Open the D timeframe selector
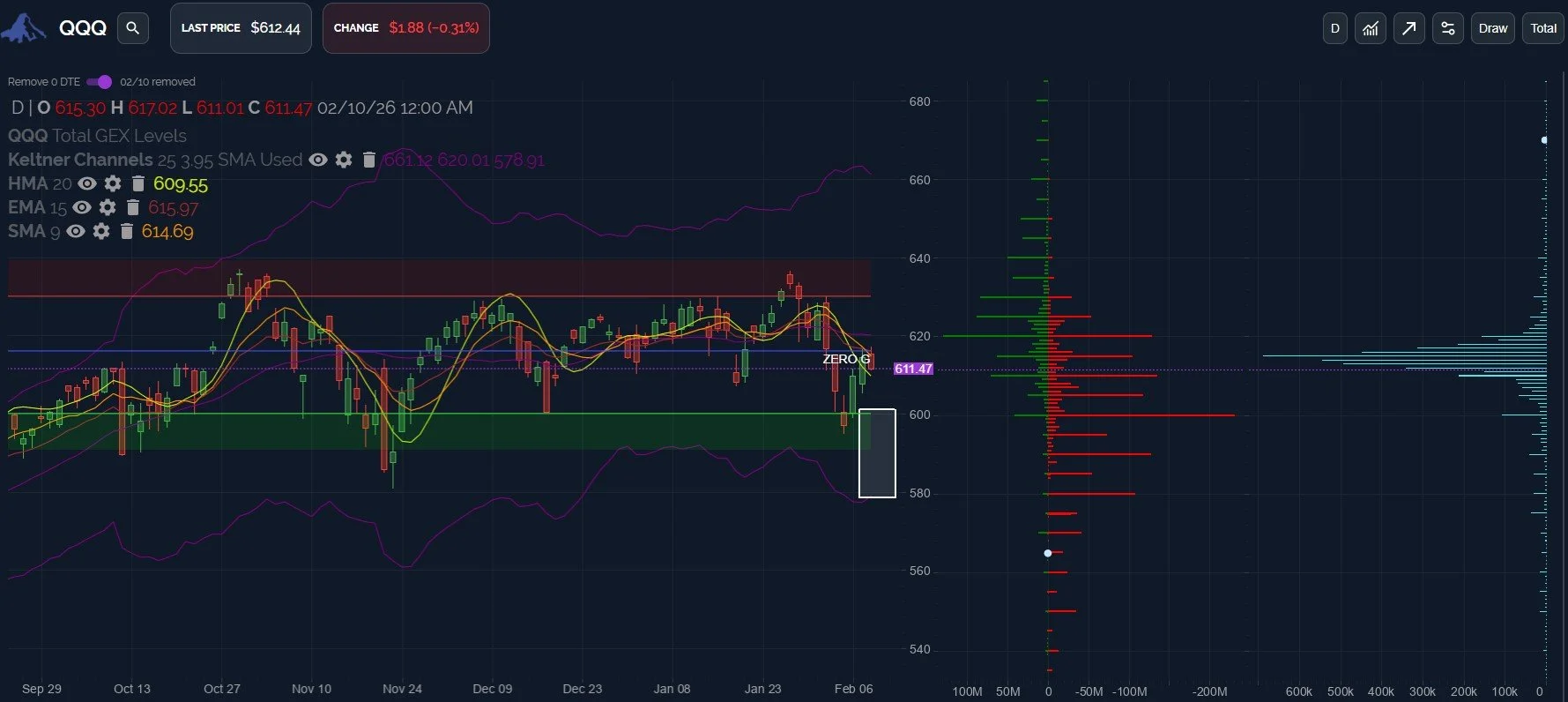 coord(1334,28)
